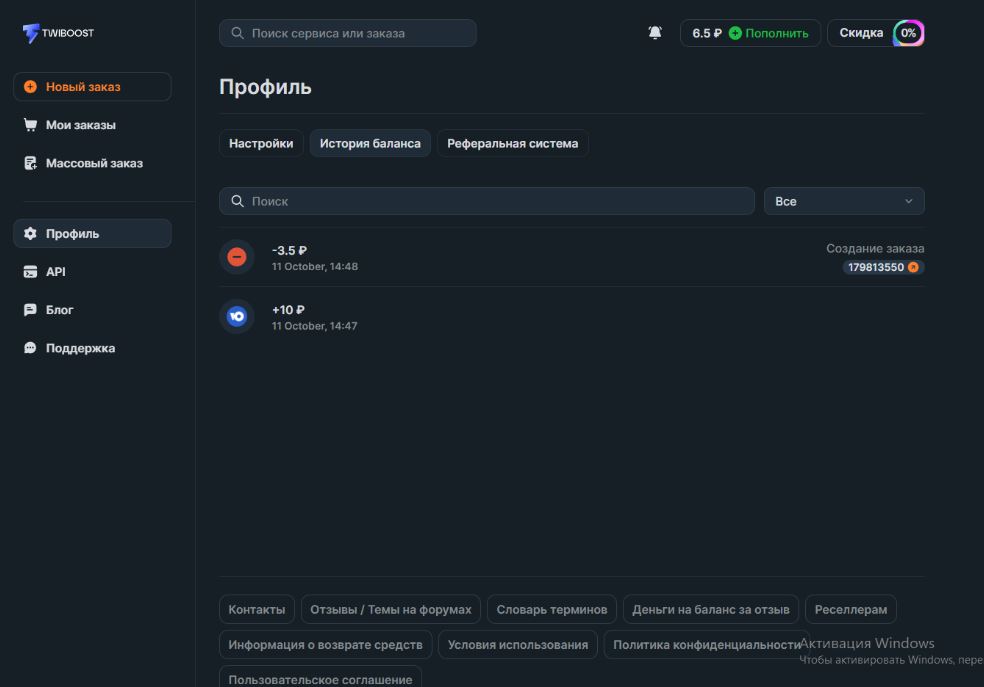The width and height of the screenshot is (984, 687).
Task: Click the balance history Поиск field
Action: 487,201
